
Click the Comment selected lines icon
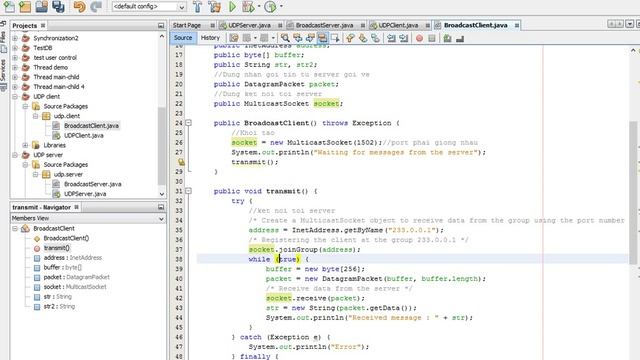(447, 38)
